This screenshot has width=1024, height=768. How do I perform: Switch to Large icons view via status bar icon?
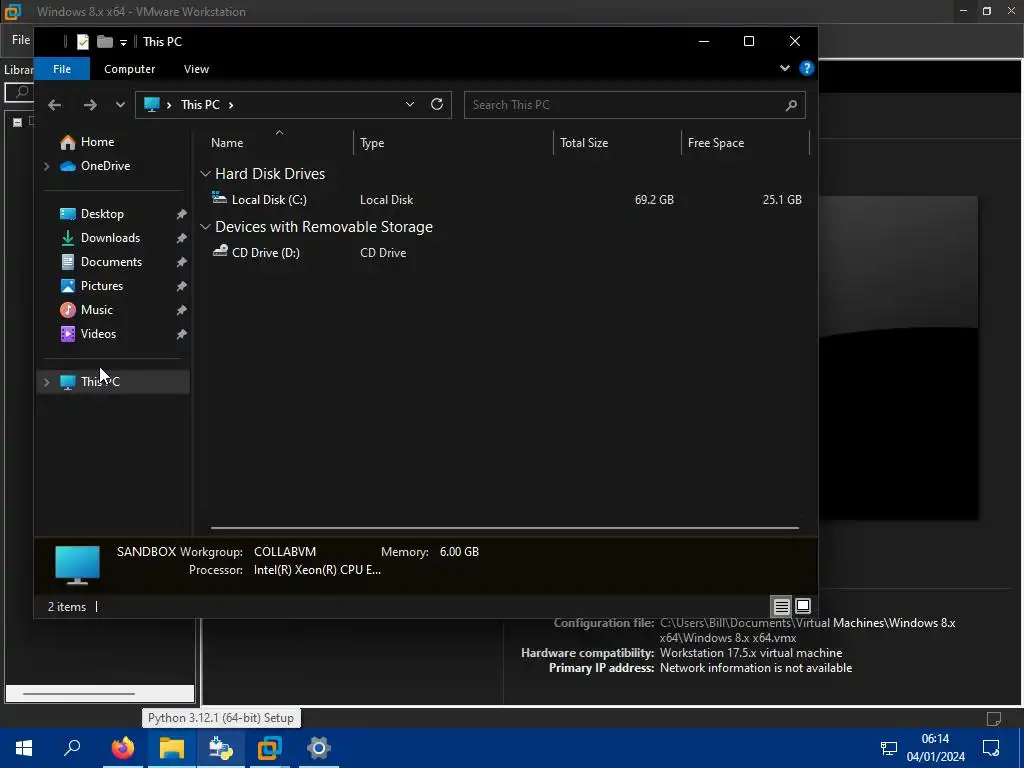(803, 607)
